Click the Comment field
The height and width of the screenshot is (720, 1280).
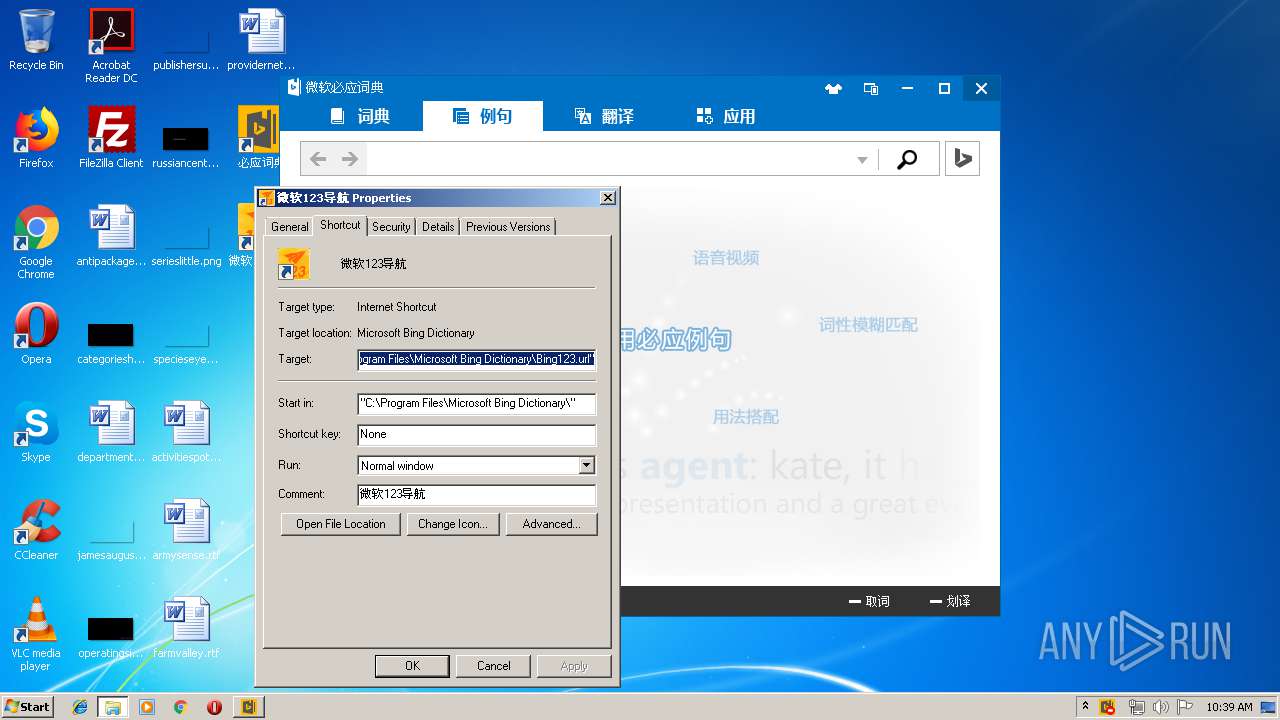point(477,494)
